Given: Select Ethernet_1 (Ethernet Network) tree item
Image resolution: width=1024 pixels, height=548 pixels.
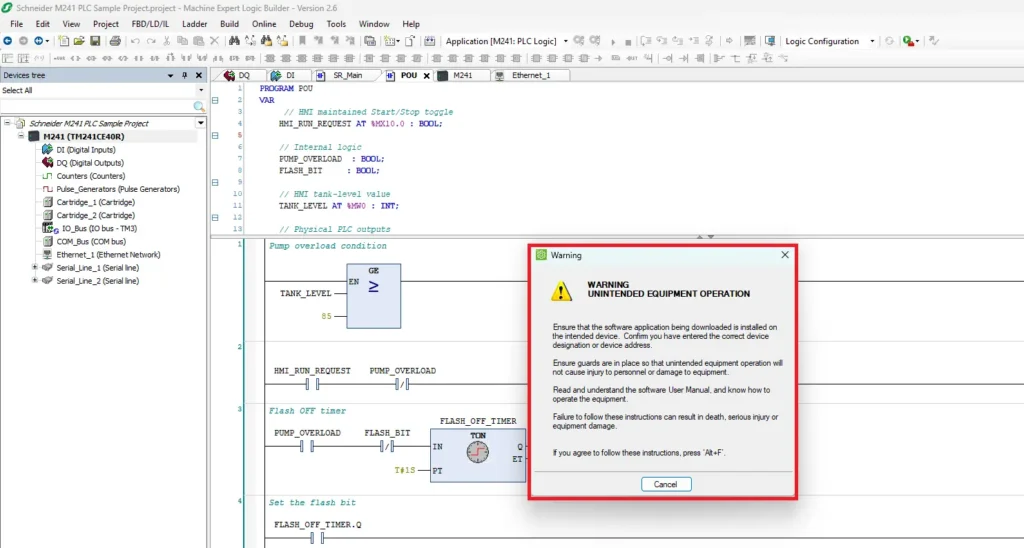Looking at the screenshot, I should [x=108, y=254].
